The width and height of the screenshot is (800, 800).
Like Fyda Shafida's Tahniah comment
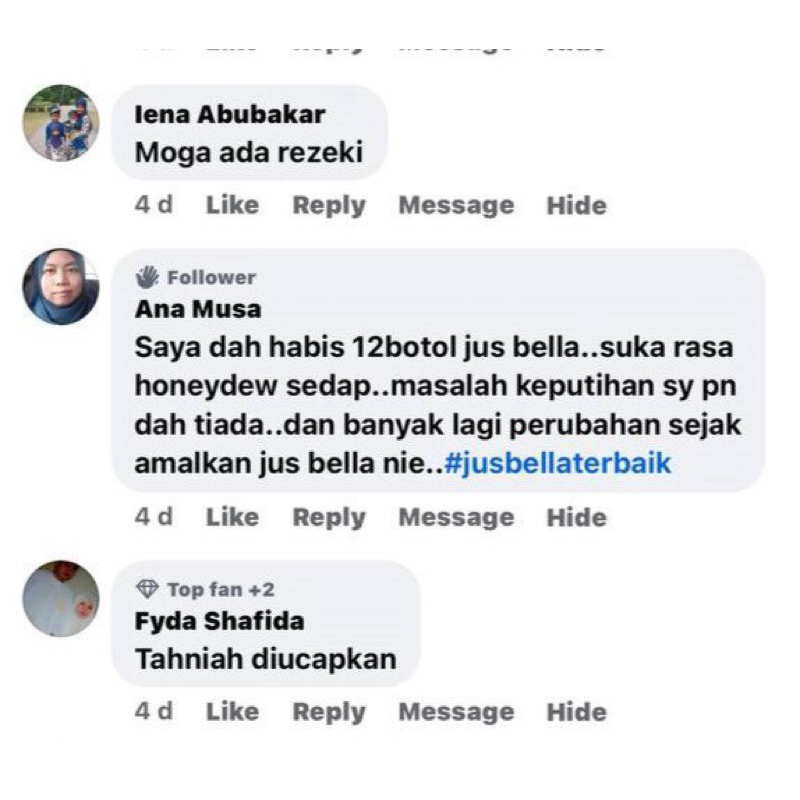coord(232,711)
